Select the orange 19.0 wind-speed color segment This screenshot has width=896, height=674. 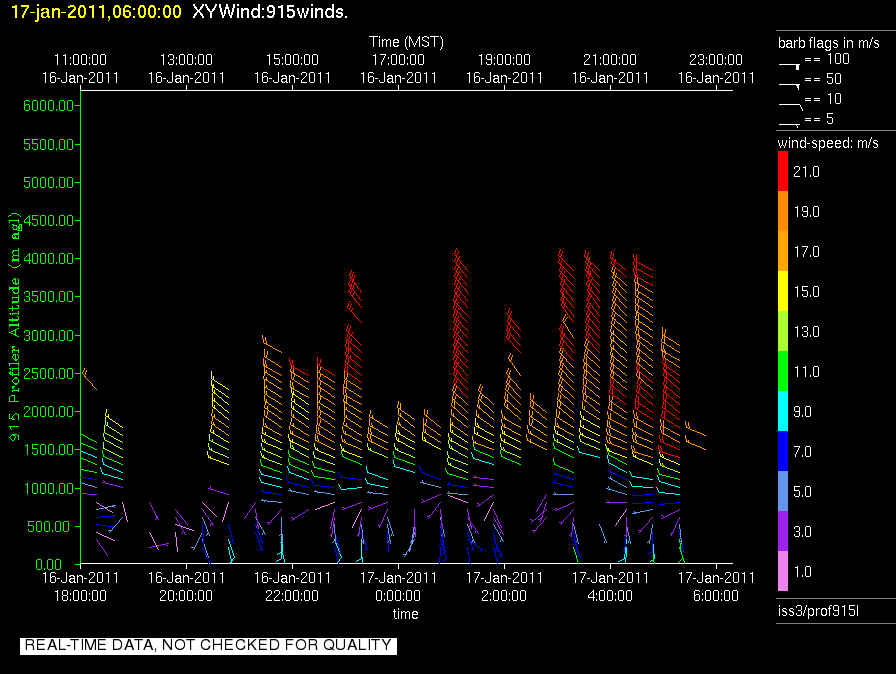tap(783, 212)
